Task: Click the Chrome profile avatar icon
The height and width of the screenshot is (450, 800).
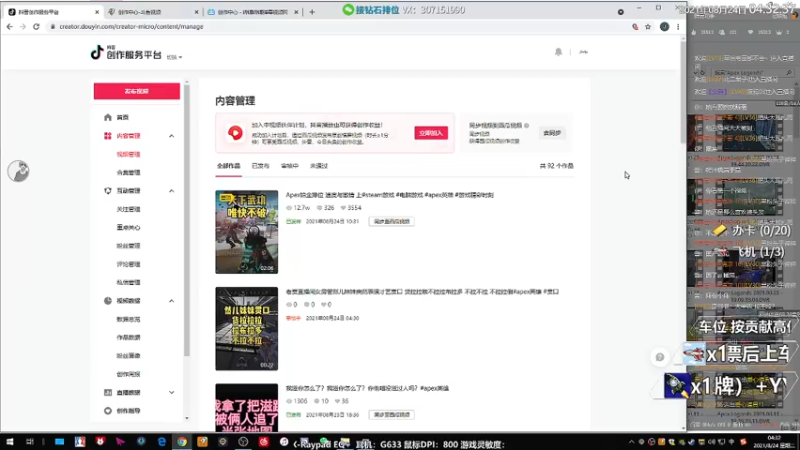Action: click(664, 27)
